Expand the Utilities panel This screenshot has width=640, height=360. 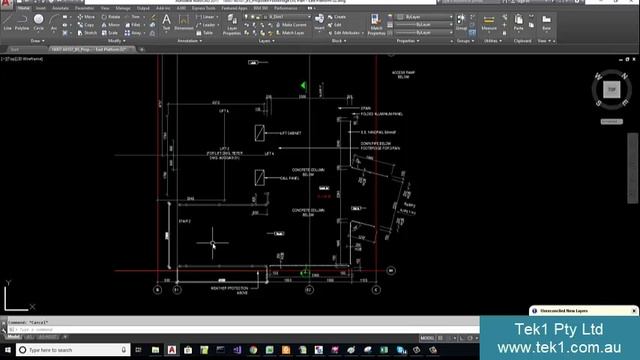click(493, 41)
